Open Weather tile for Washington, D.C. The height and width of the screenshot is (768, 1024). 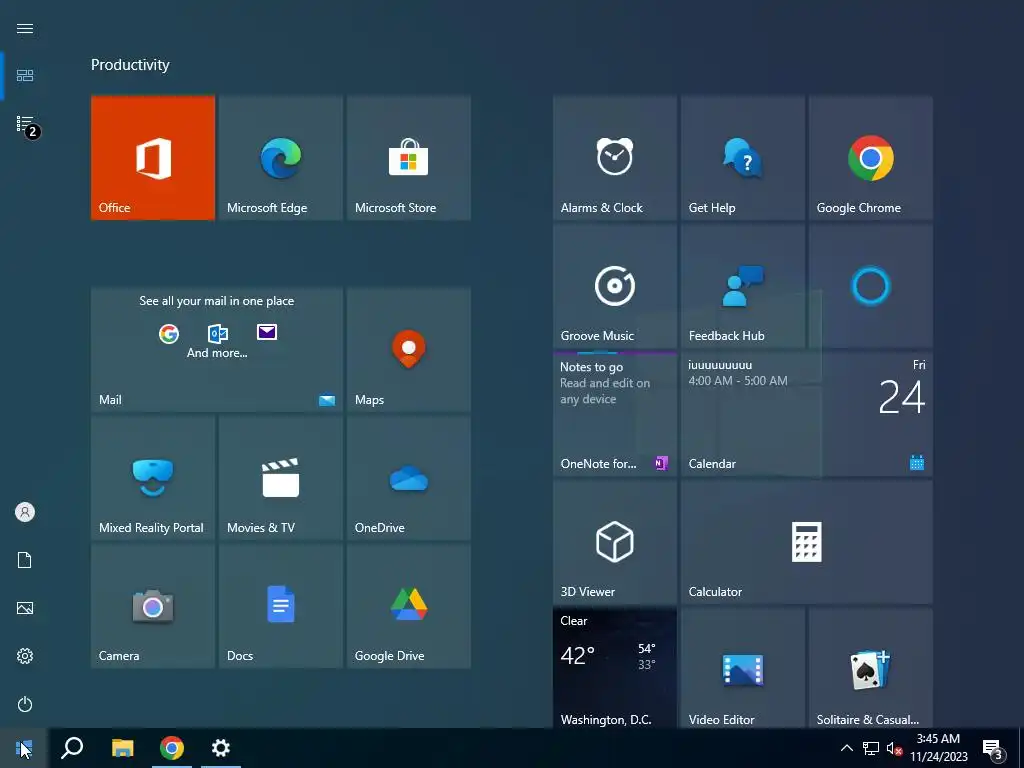[x=615, y=668]
